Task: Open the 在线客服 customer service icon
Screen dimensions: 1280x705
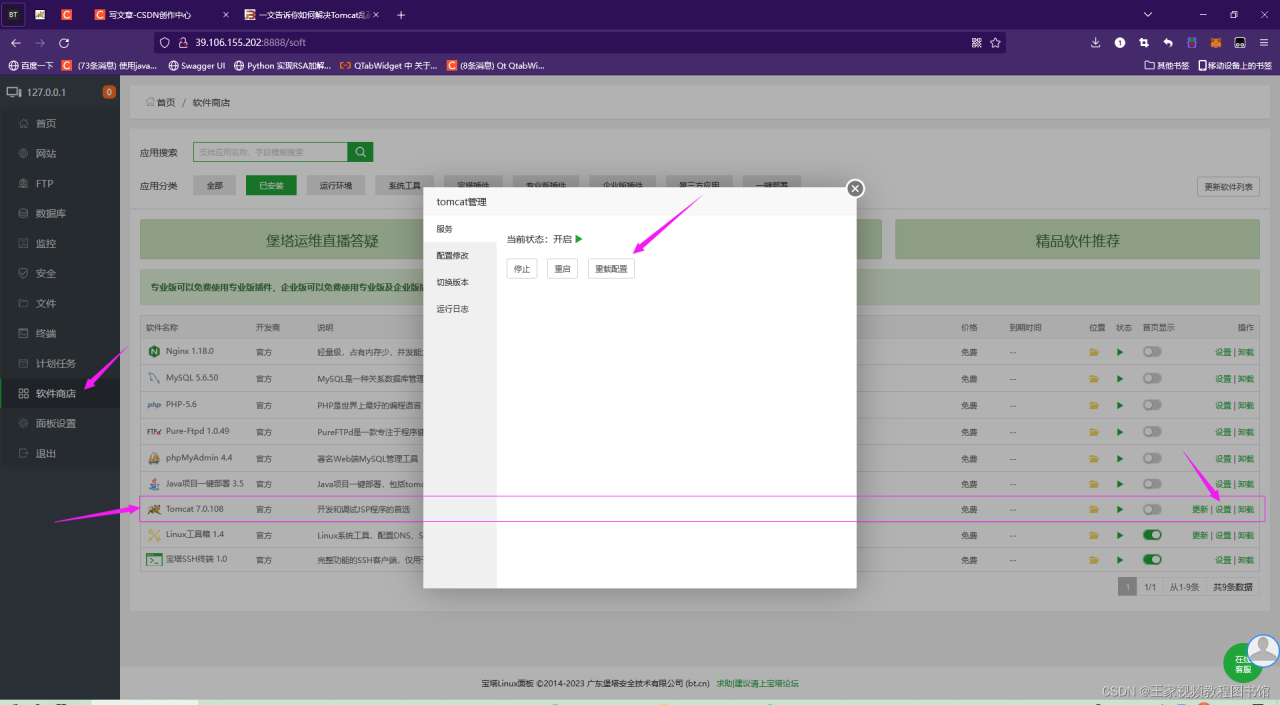Action: [1240, 662]
